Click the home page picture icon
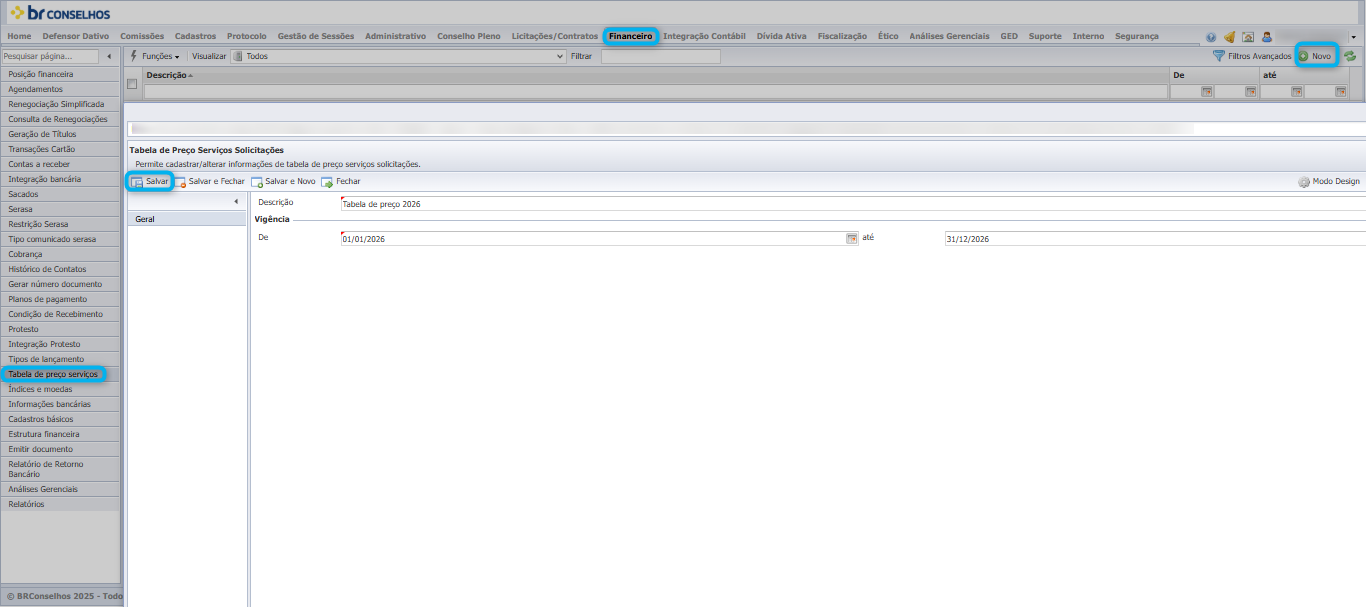Viewport: 1366px width, 607px height. (x=1248, y=37)
